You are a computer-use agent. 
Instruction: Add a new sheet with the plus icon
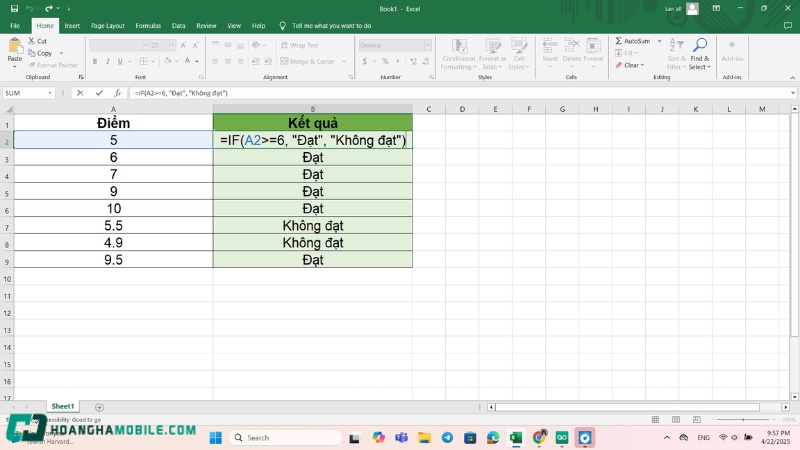99,407
